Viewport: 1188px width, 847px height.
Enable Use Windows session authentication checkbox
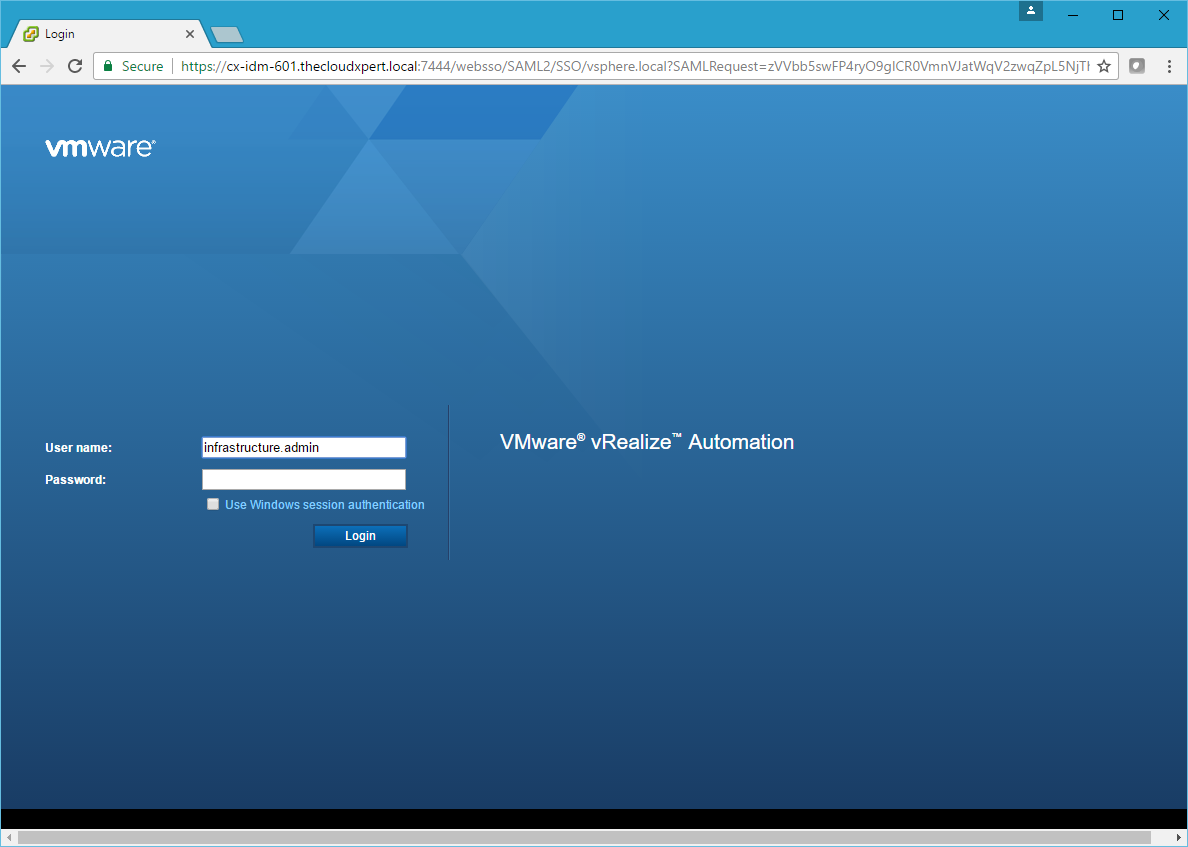[213, 505]
